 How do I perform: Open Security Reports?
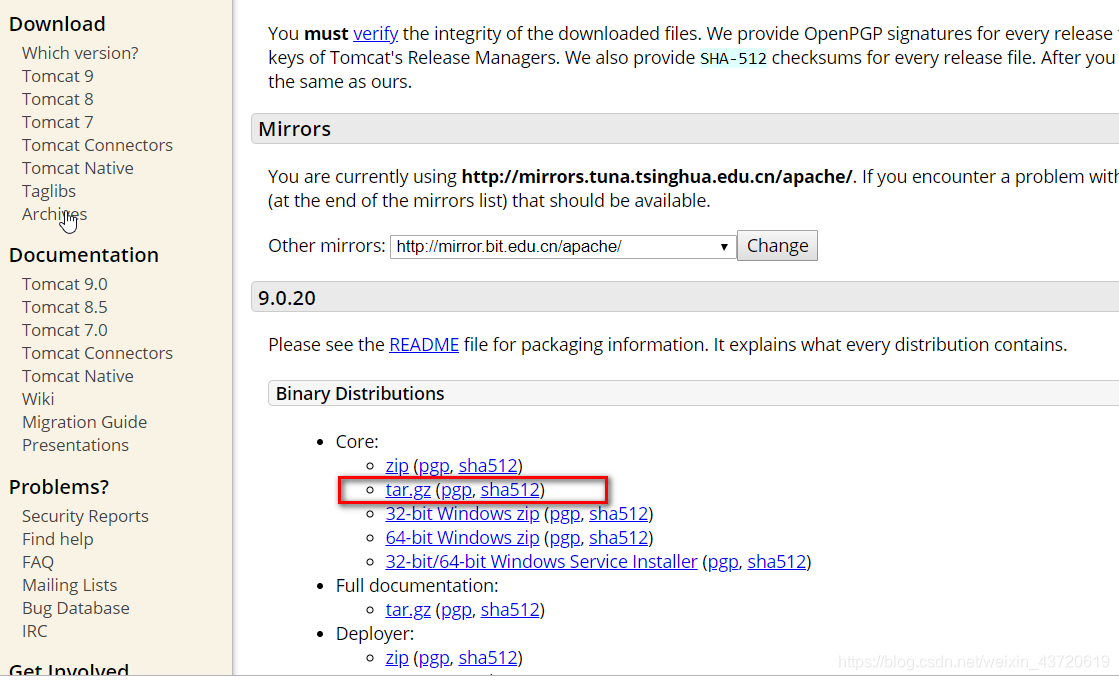pos(85,516)
